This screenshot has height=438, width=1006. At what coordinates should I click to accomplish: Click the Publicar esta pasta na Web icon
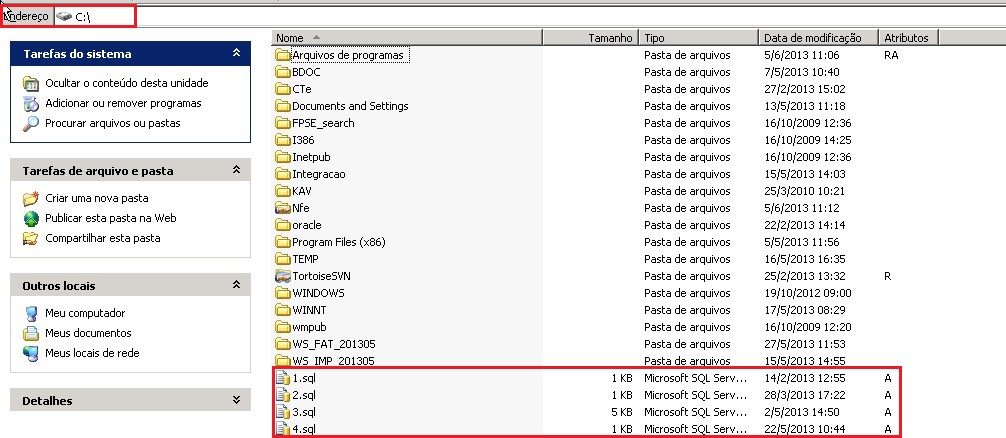pyautogui.click(x=31, y=219)
